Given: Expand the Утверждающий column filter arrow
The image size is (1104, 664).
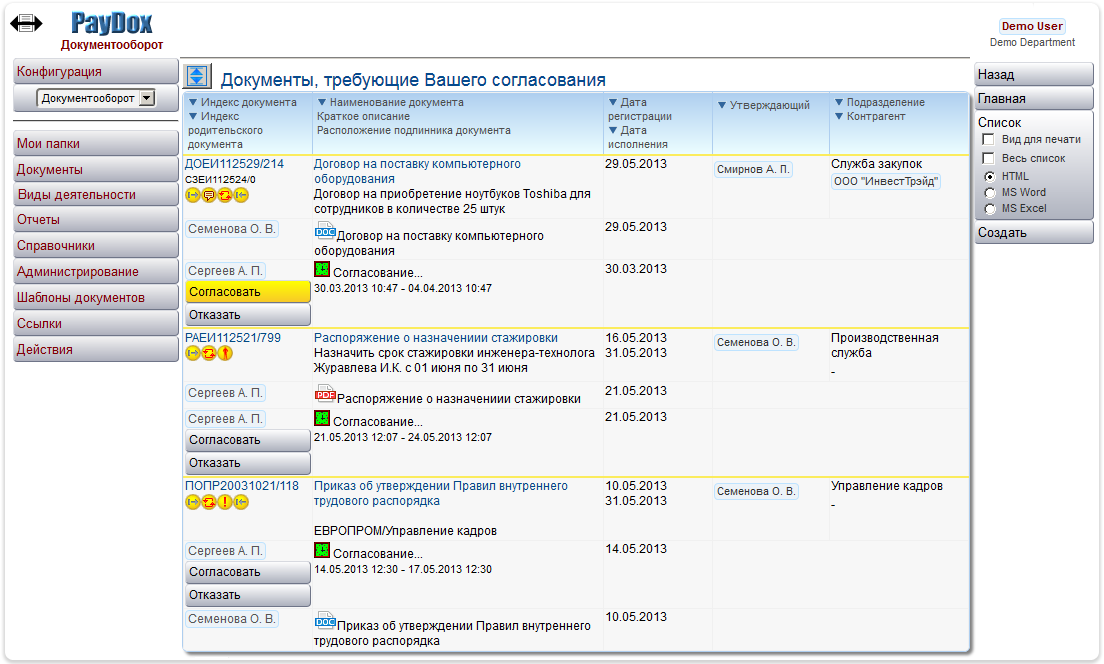Looking at the screenshot, I should 721,106.
